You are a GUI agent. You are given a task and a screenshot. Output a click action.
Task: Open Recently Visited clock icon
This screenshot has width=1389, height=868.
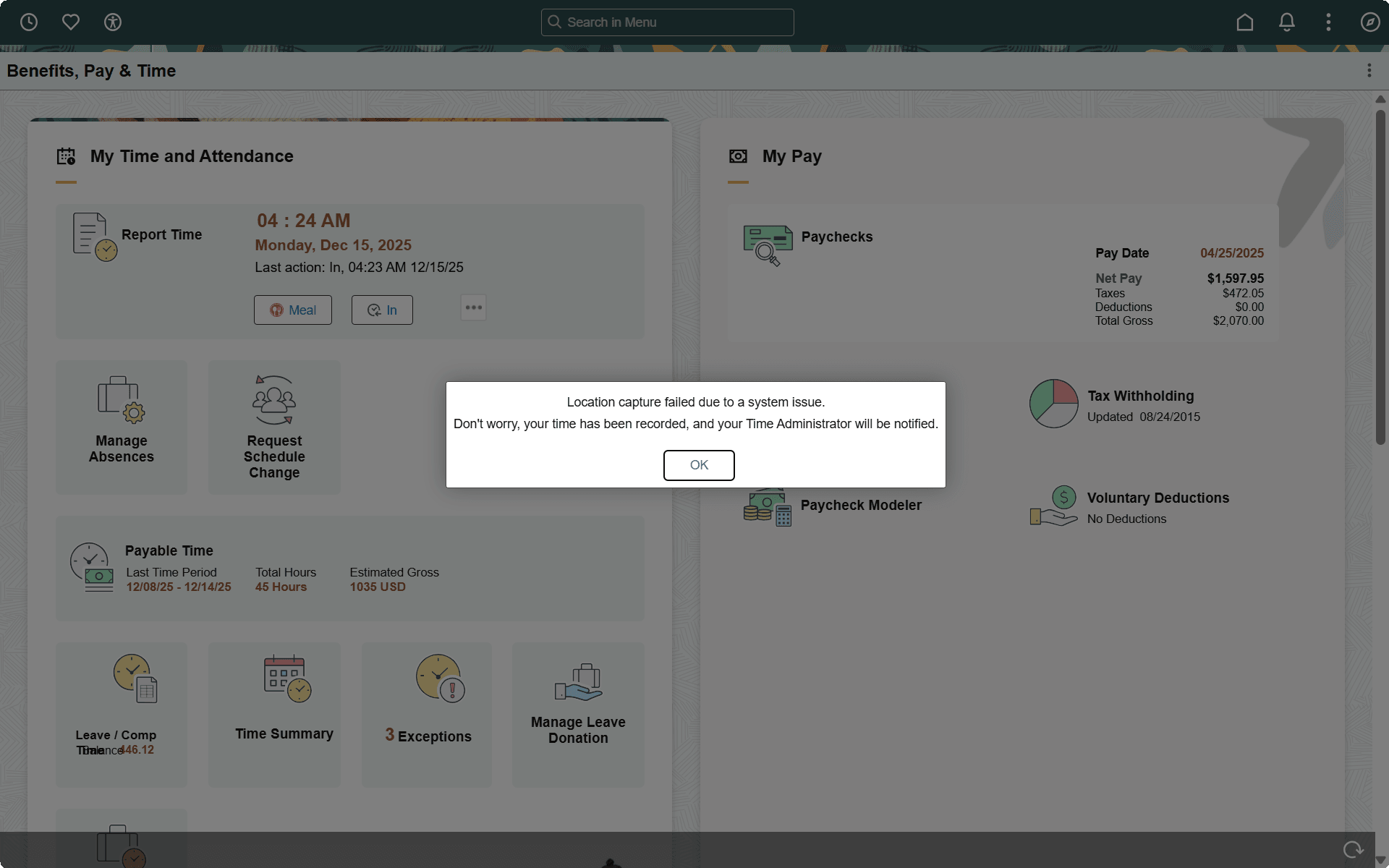tap(29, 22)
